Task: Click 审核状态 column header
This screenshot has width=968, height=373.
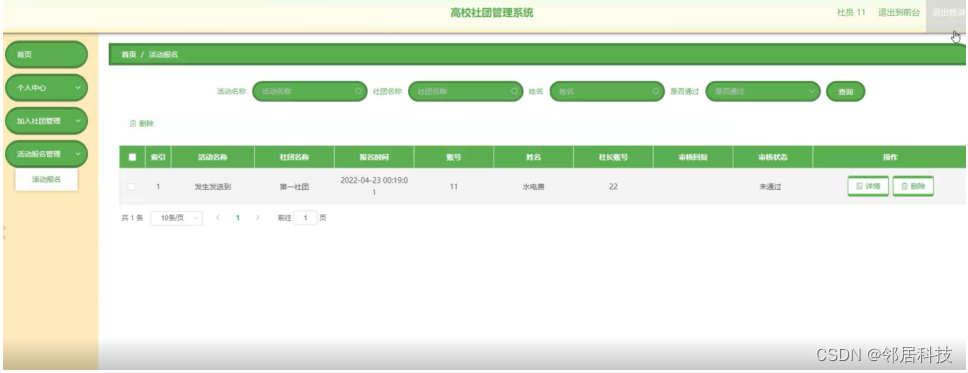Action: click(x=772, y=157)
